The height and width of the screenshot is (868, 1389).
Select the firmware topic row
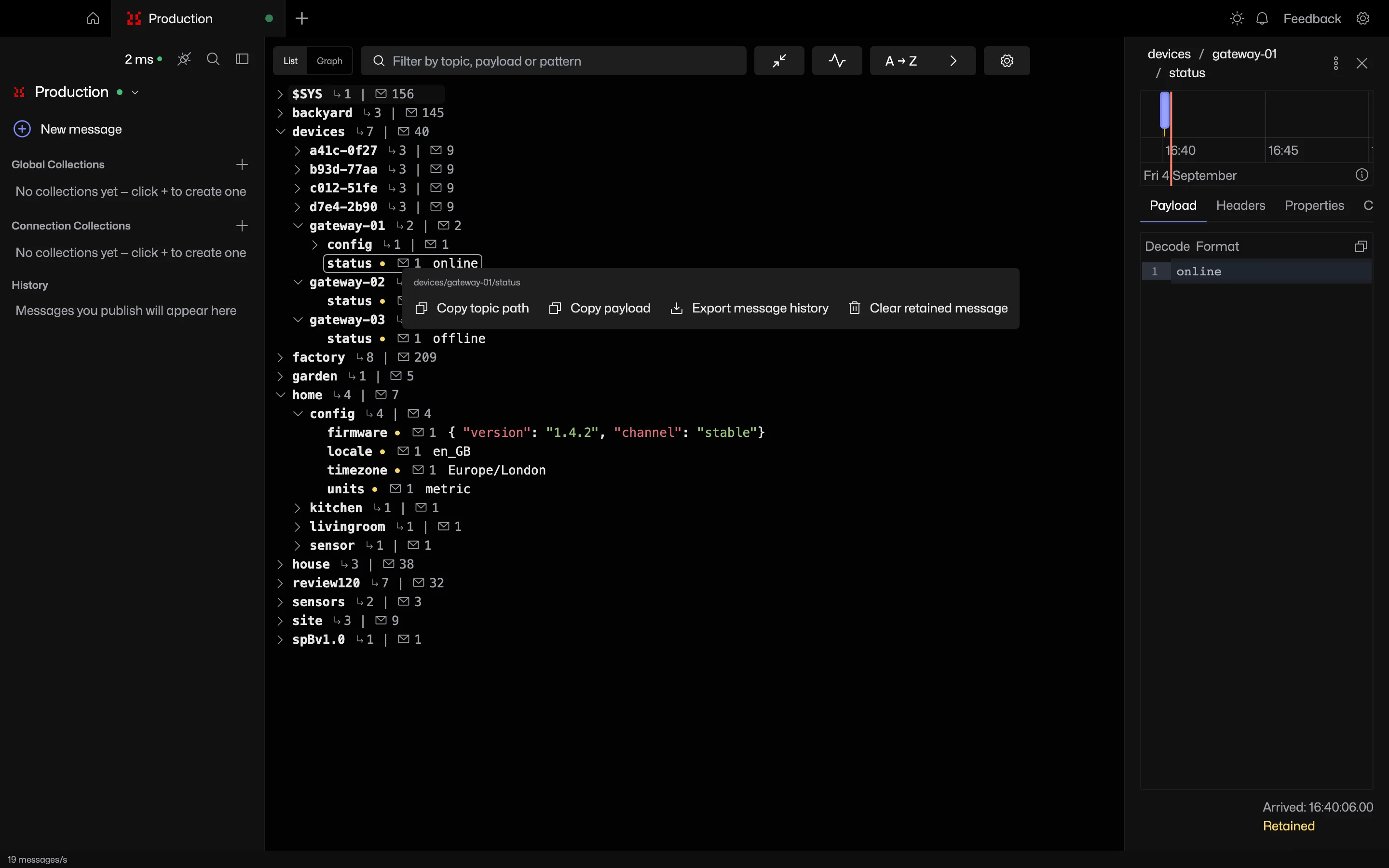click(x=545, y=433)
